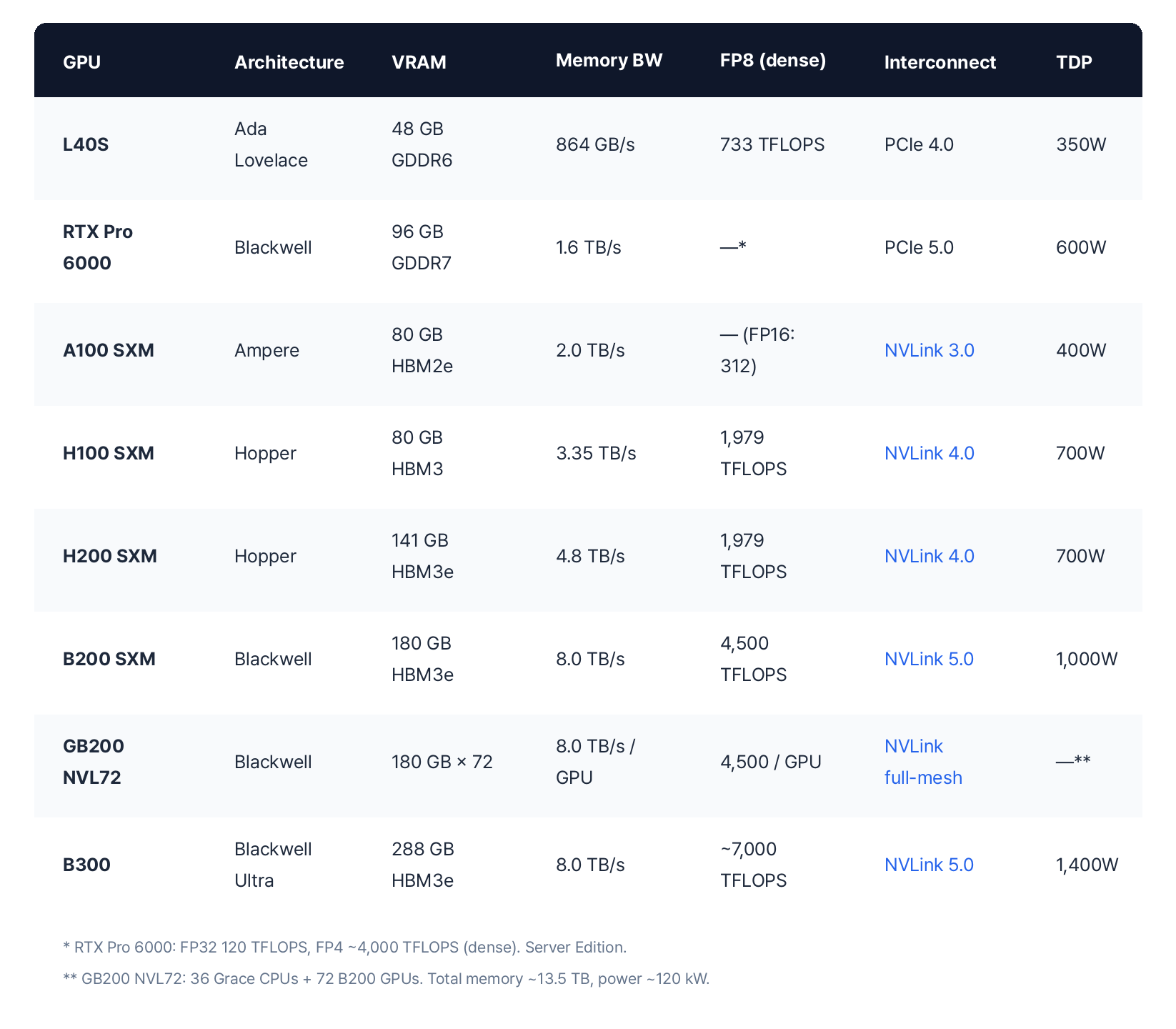Open NVLink 4.0 link for H200 SXM

click(929, 556)
